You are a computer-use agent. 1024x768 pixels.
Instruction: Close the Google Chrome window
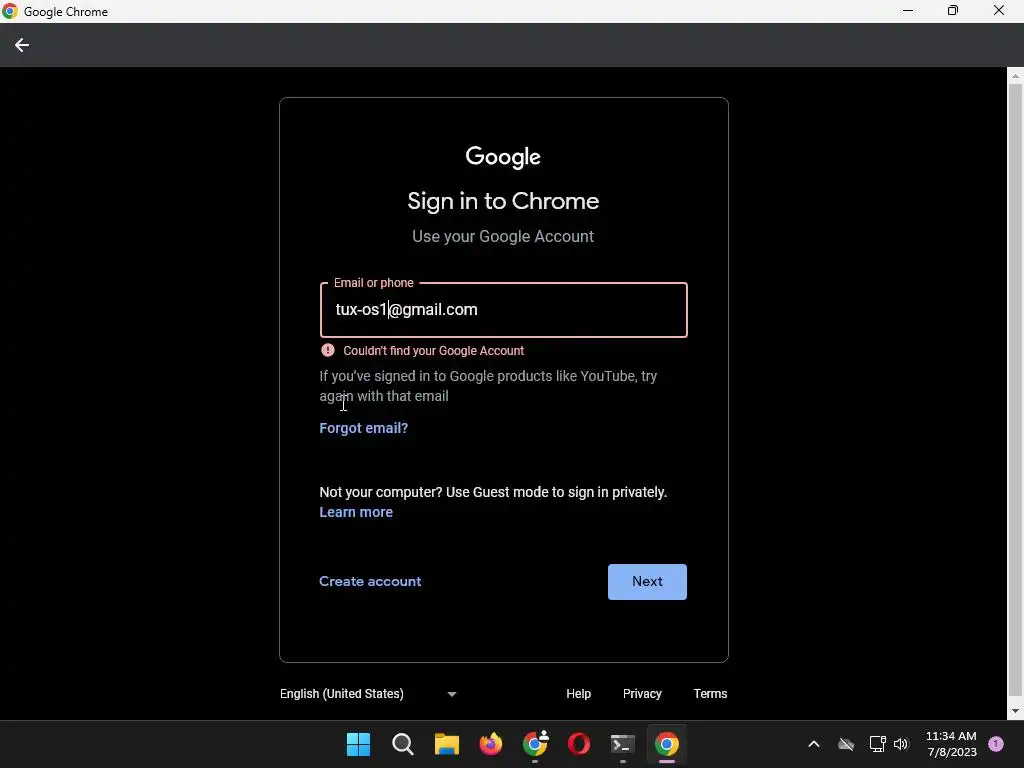[x=999, y=10]
